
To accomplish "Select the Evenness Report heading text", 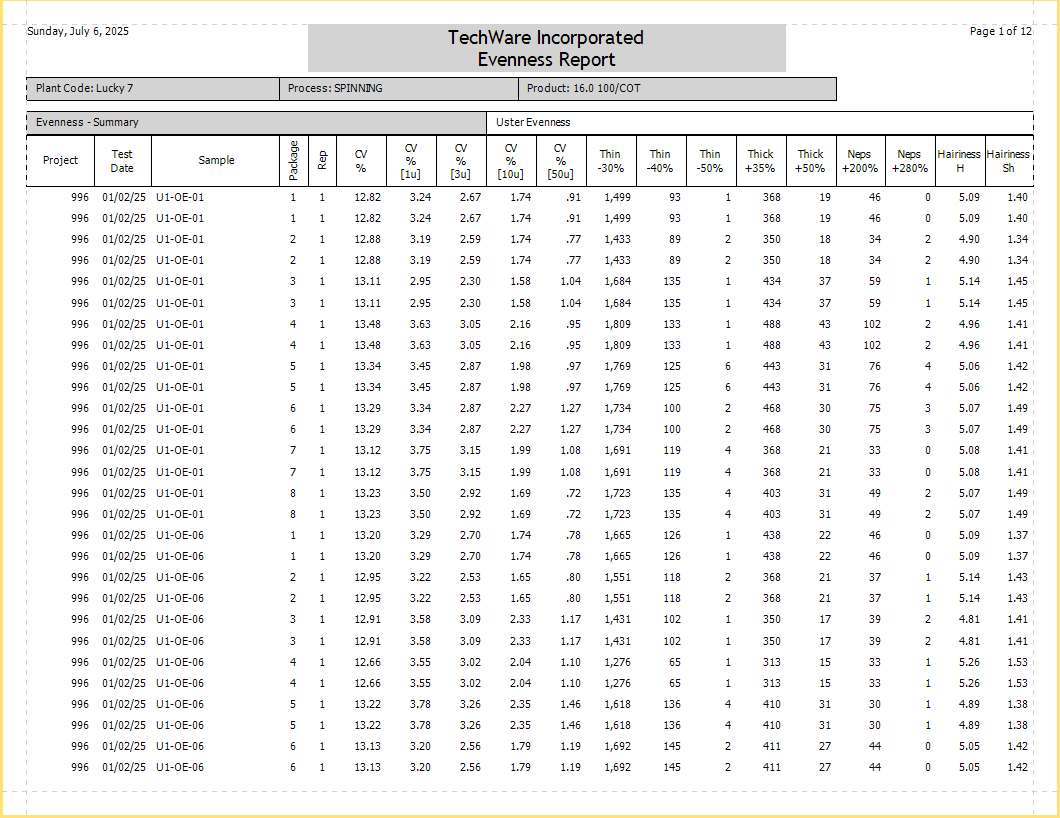I will tap(545, 60).
